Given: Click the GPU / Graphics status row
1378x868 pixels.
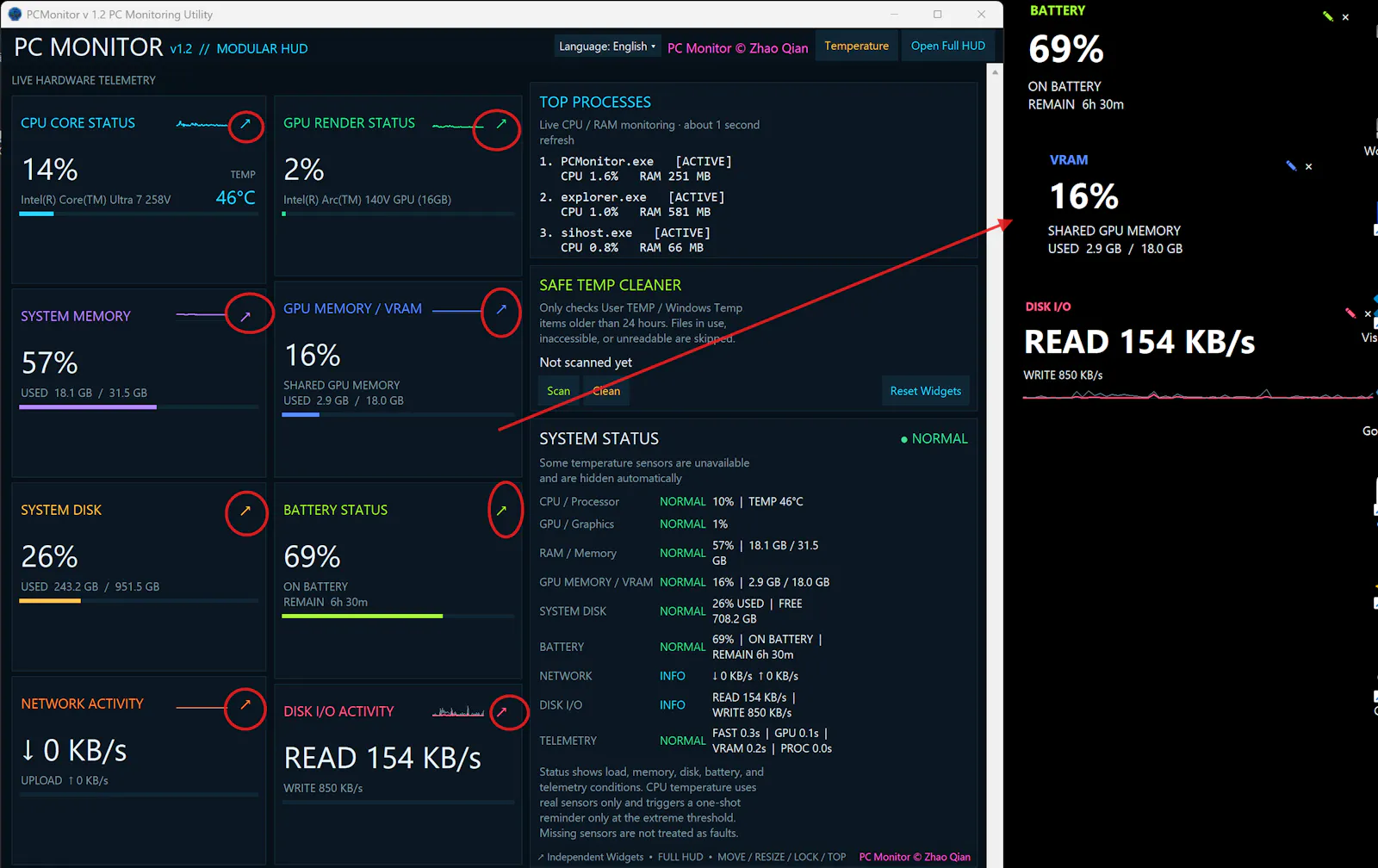Looking at the screenshot, I should pos(634,524).
